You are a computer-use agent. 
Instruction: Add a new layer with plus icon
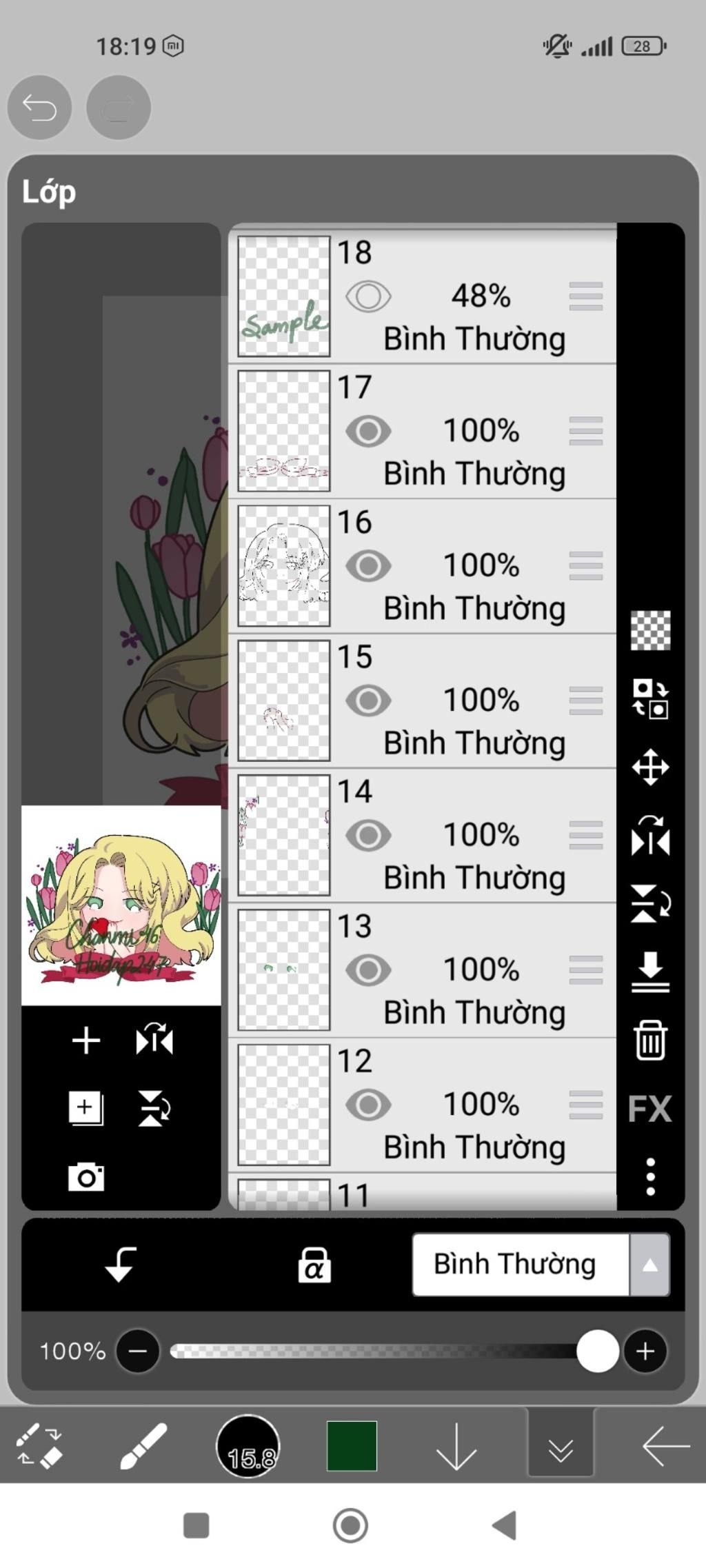(86, 1041)
